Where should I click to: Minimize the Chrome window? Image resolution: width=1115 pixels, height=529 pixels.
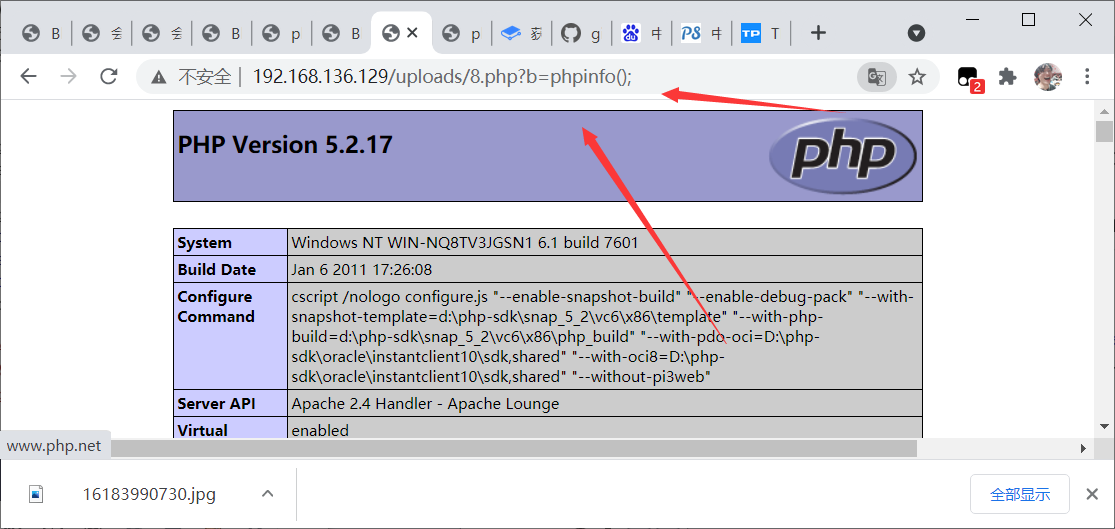tap(971, 20)
